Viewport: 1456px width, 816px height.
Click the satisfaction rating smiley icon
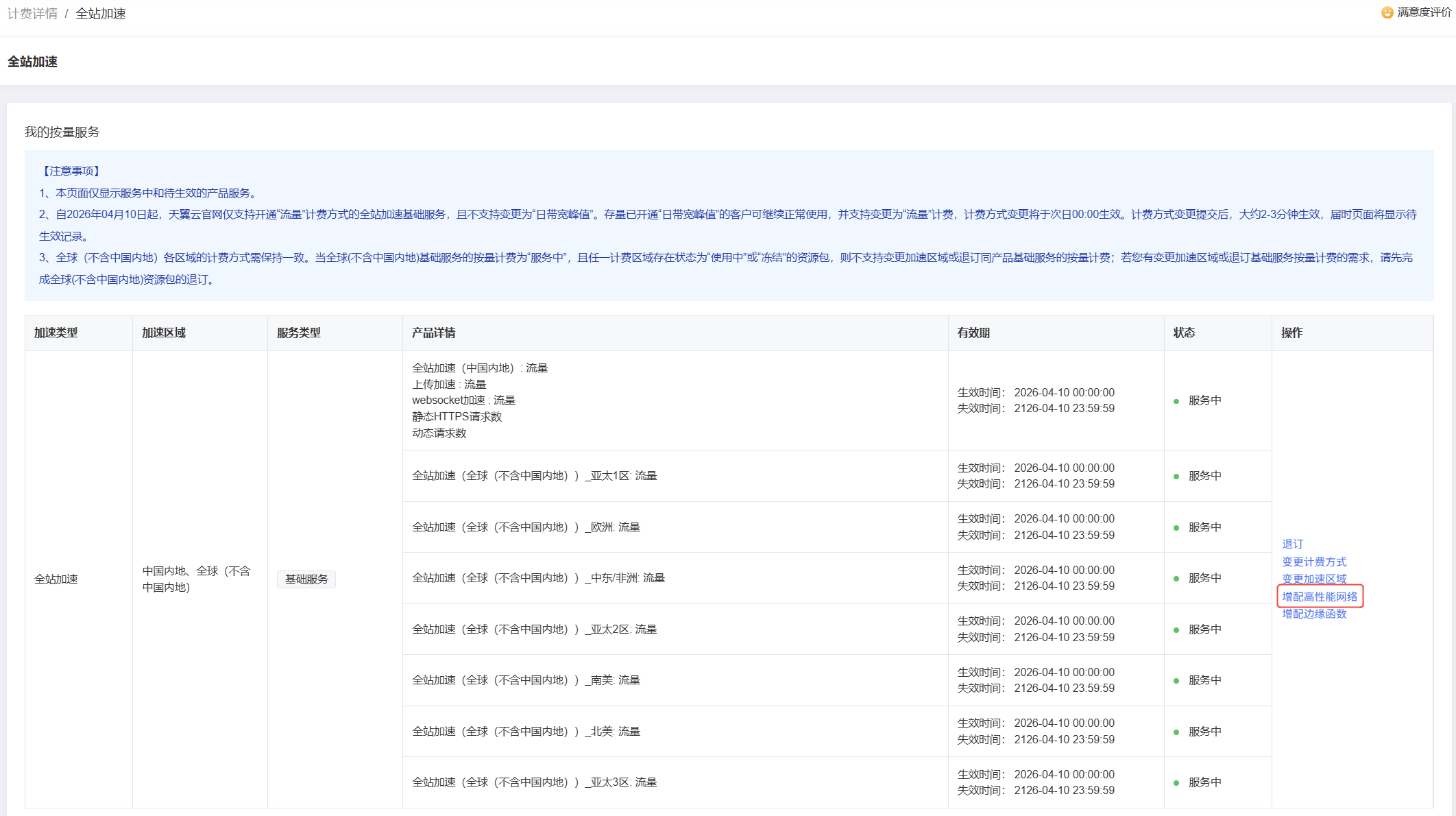click(x=1387, y=12)
